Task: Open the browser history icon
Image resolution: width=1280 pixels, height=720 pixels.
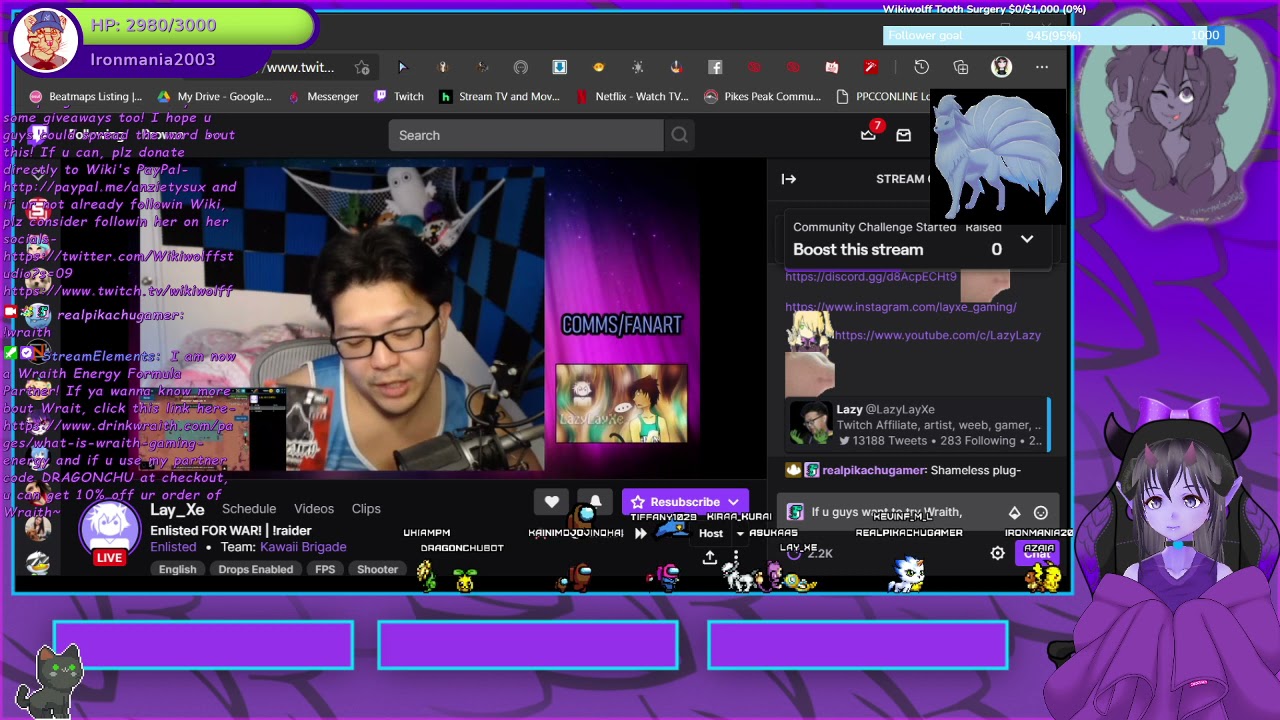Action: point(921,67)
